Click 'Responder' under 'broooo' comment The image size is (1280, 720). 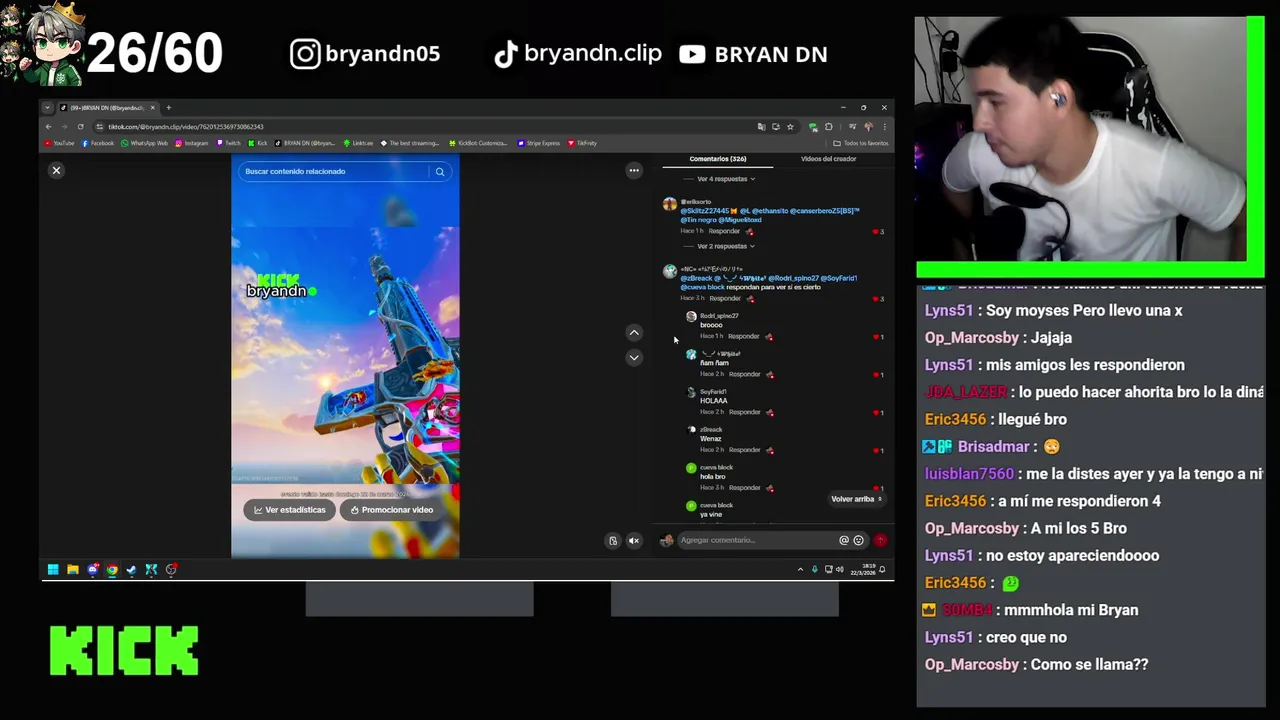pos(743,337)
